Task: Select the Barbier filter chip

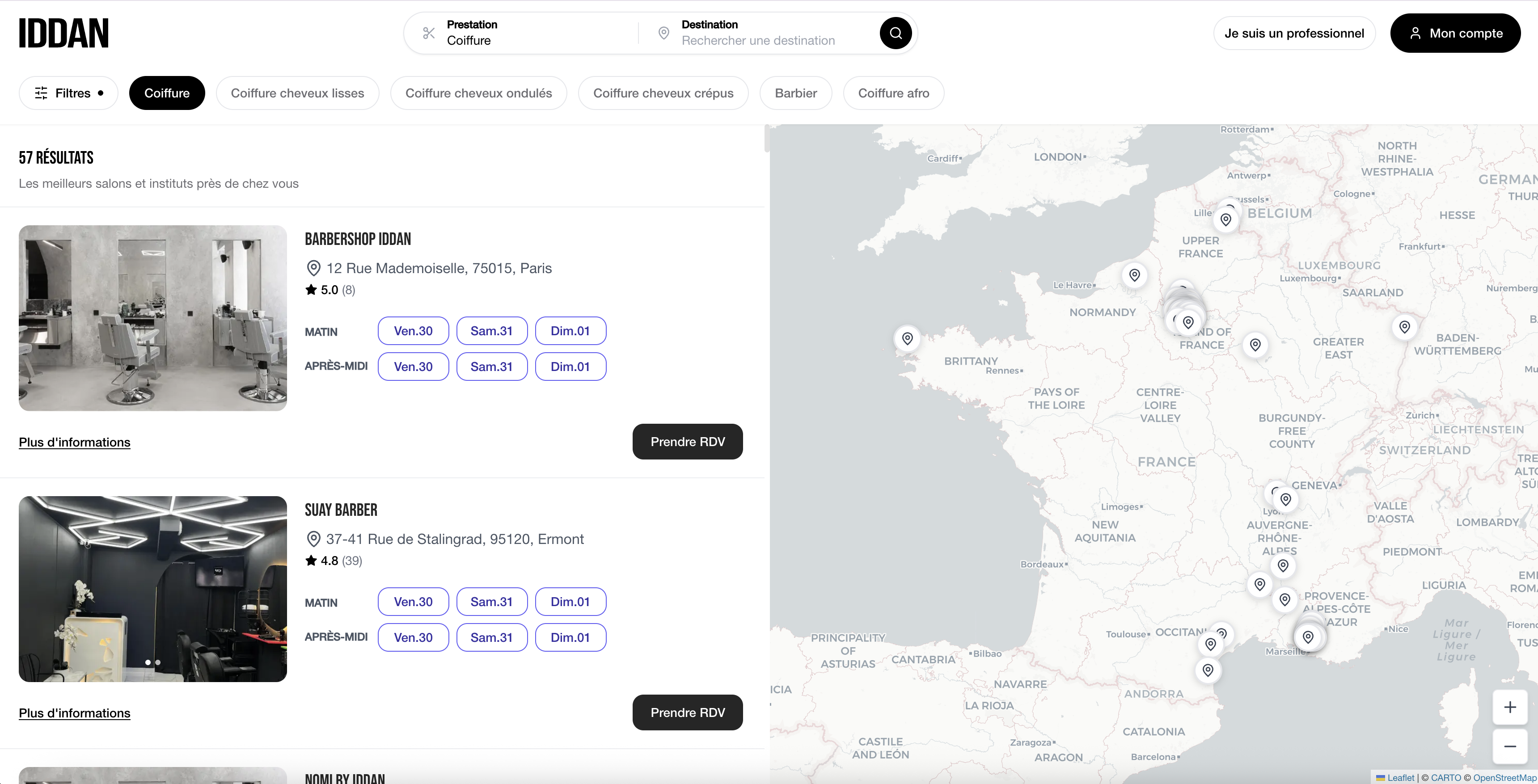Action: 795,93
